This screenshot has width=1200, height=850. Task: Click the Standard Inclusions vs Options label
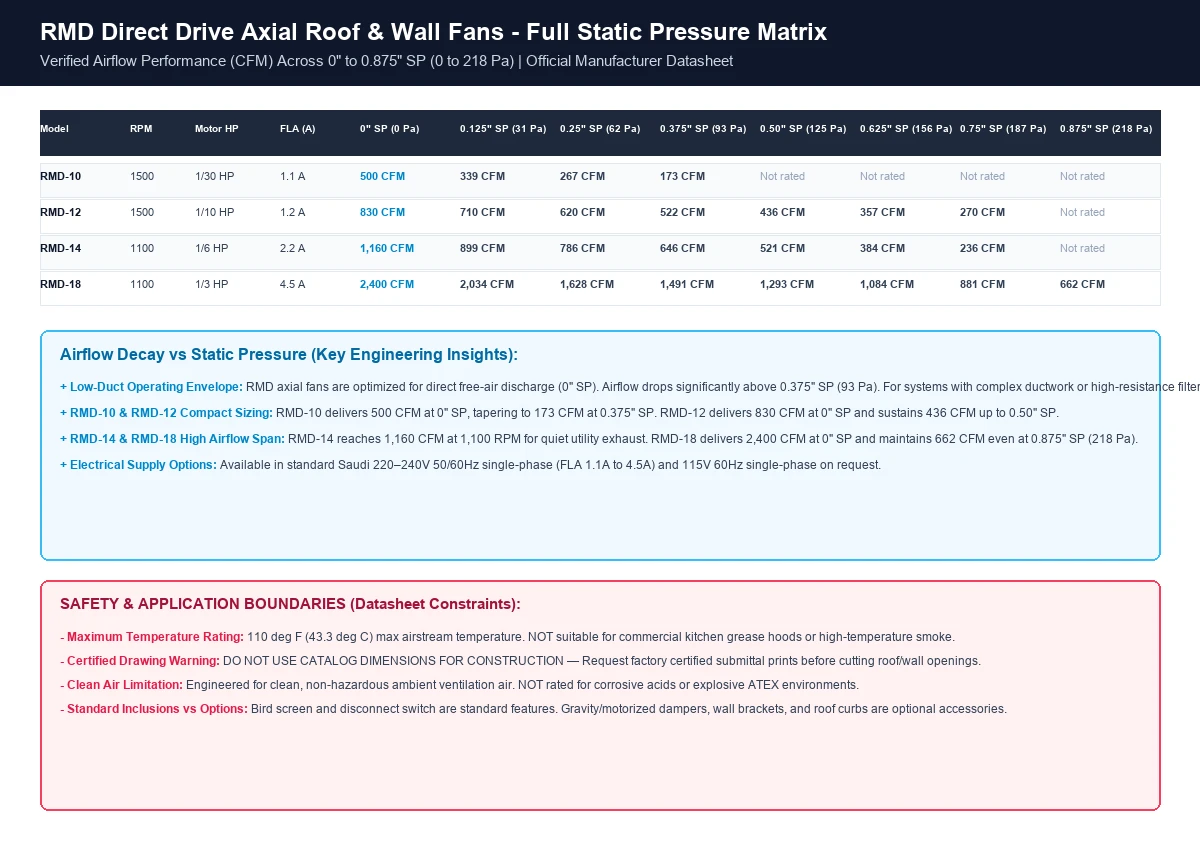click(153, 709)
